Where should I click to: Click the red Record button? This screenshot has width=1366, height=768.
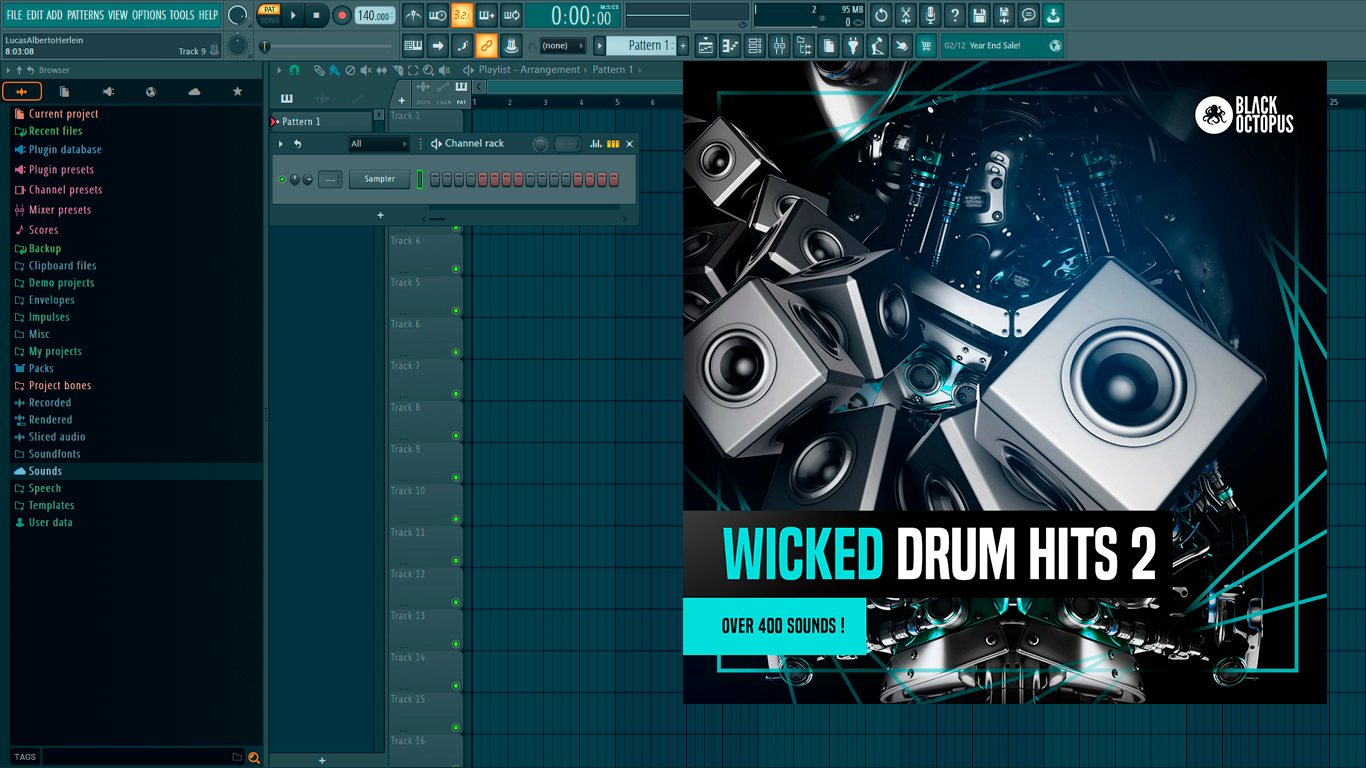click(x=342, y=15)
